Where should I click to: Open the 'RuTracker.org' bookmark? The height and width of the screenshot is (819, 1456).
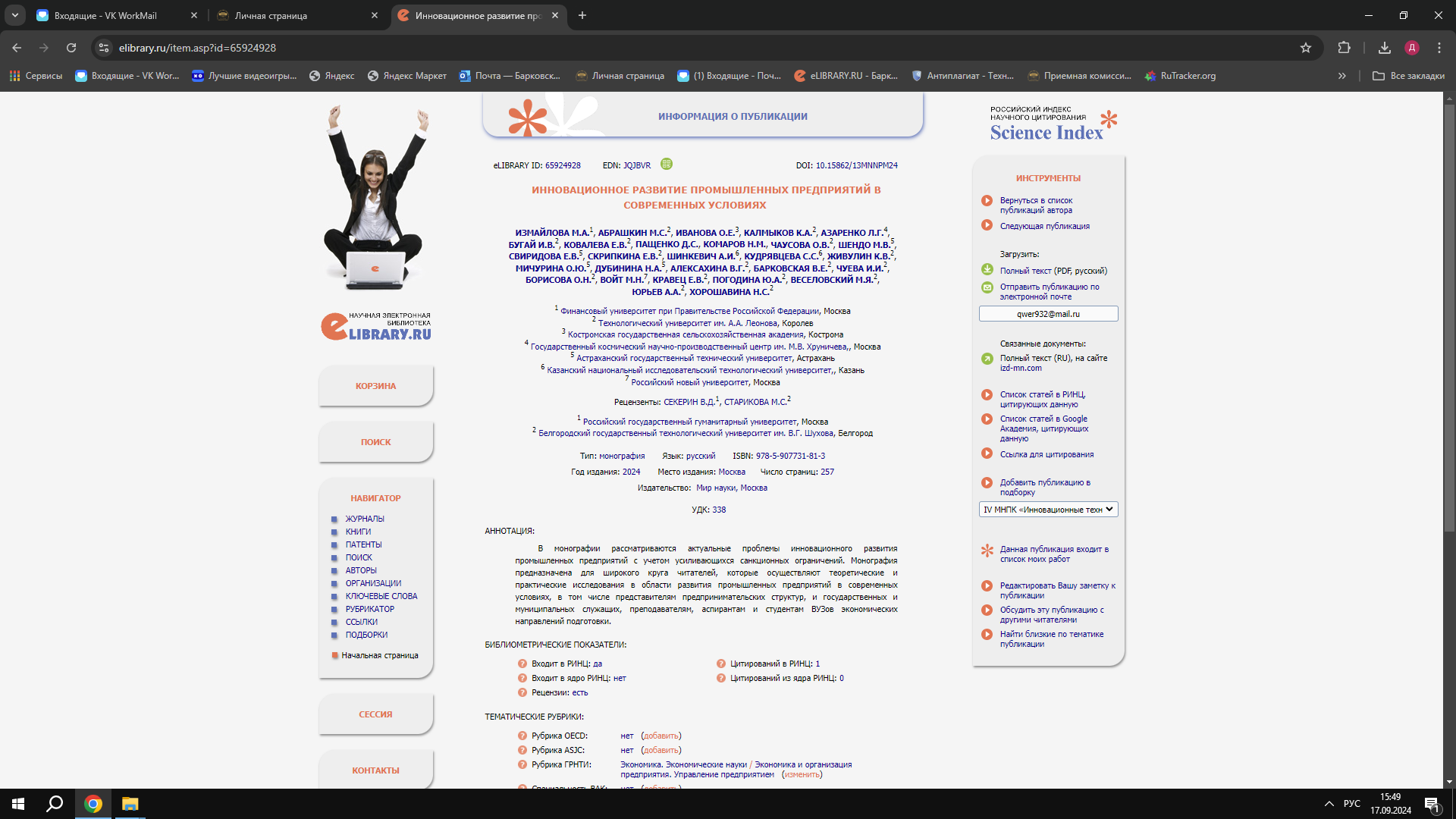coord(1180,76)
